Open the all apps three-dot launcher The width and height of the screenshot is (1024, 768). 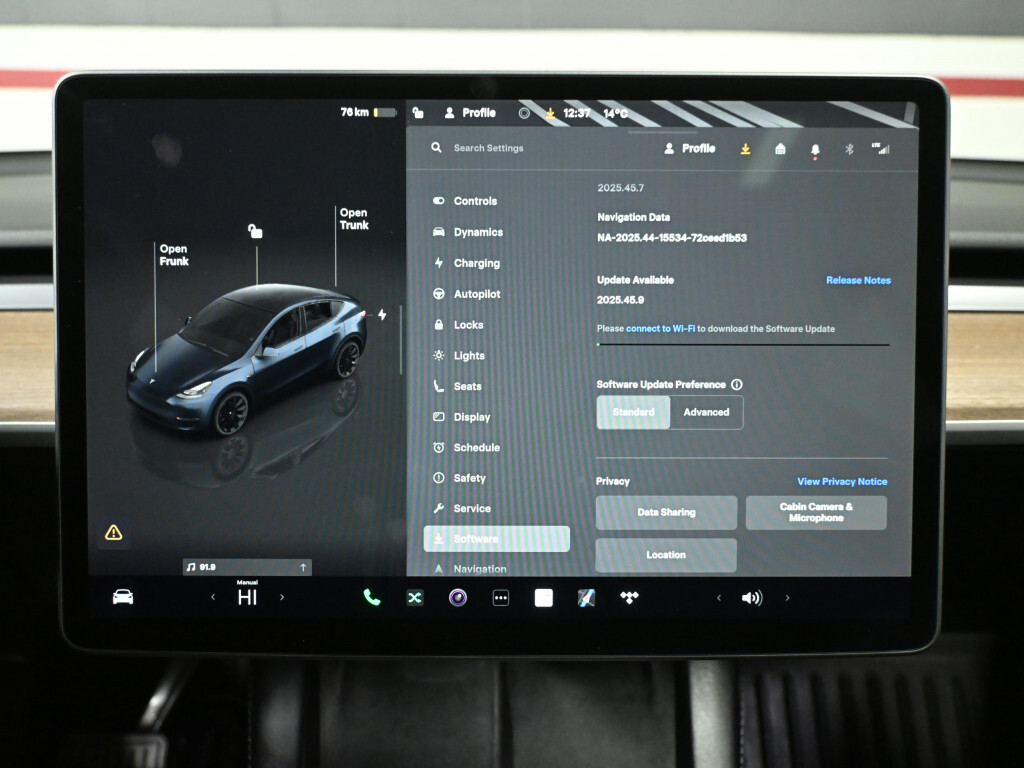501,598
